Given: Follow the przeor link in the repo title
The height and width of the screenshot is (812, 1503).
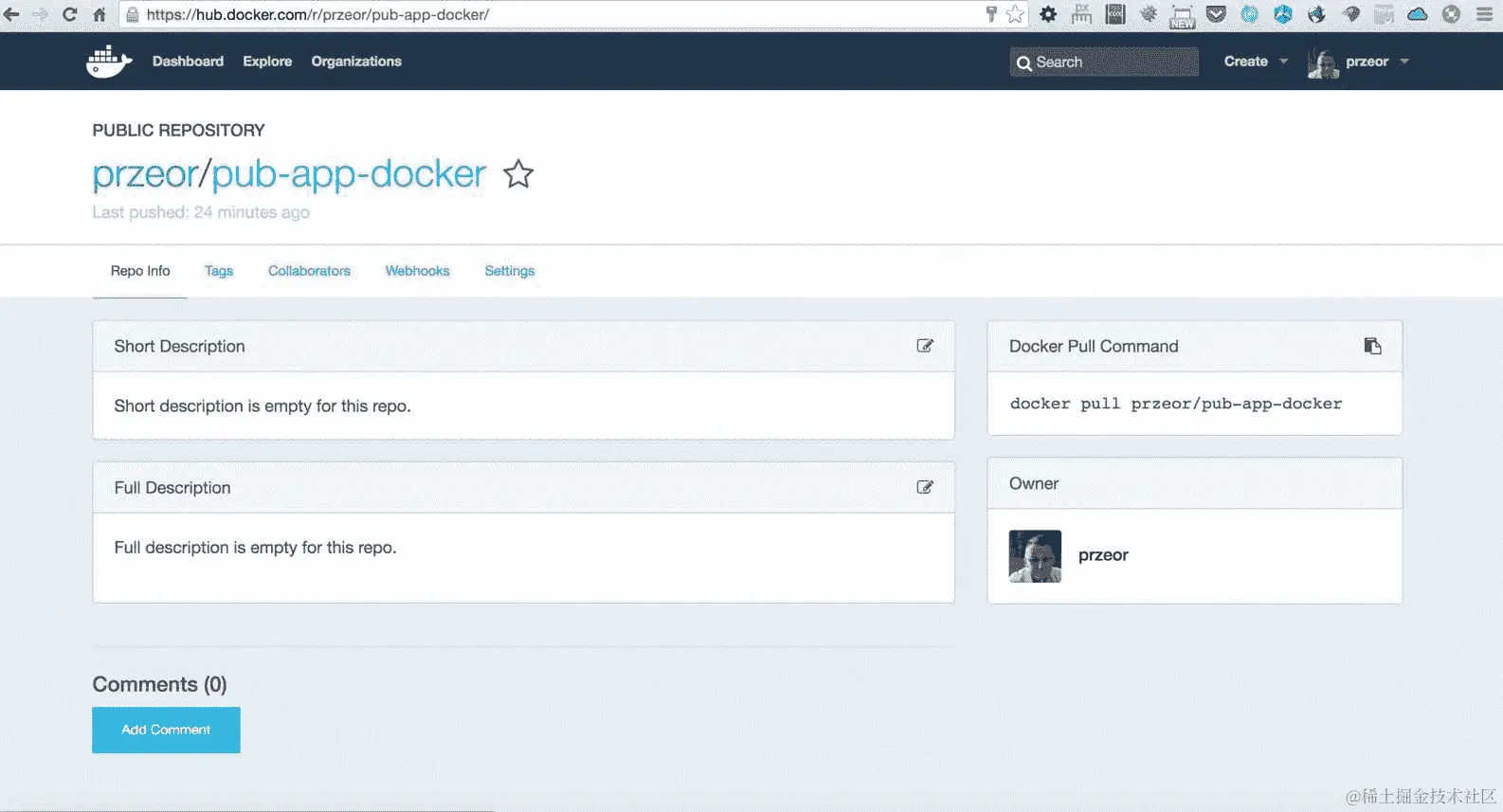Looking at the screenshot, I should pos(145,174).
